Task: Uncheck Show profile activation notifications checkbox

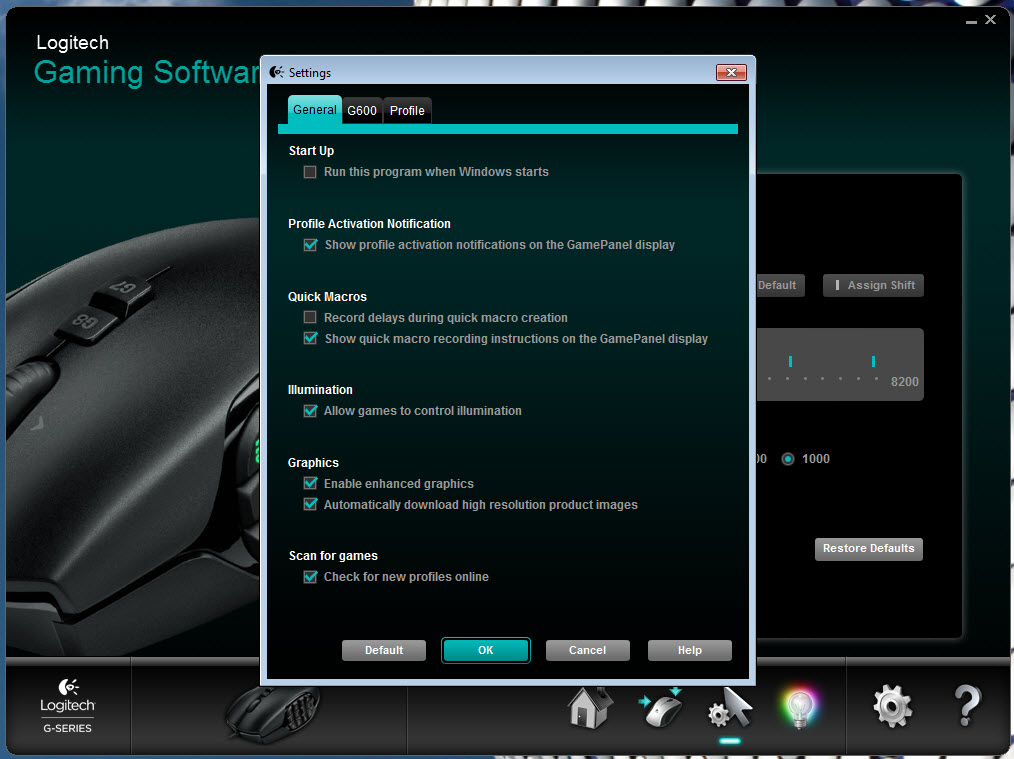Action: (x=310, y=245)
